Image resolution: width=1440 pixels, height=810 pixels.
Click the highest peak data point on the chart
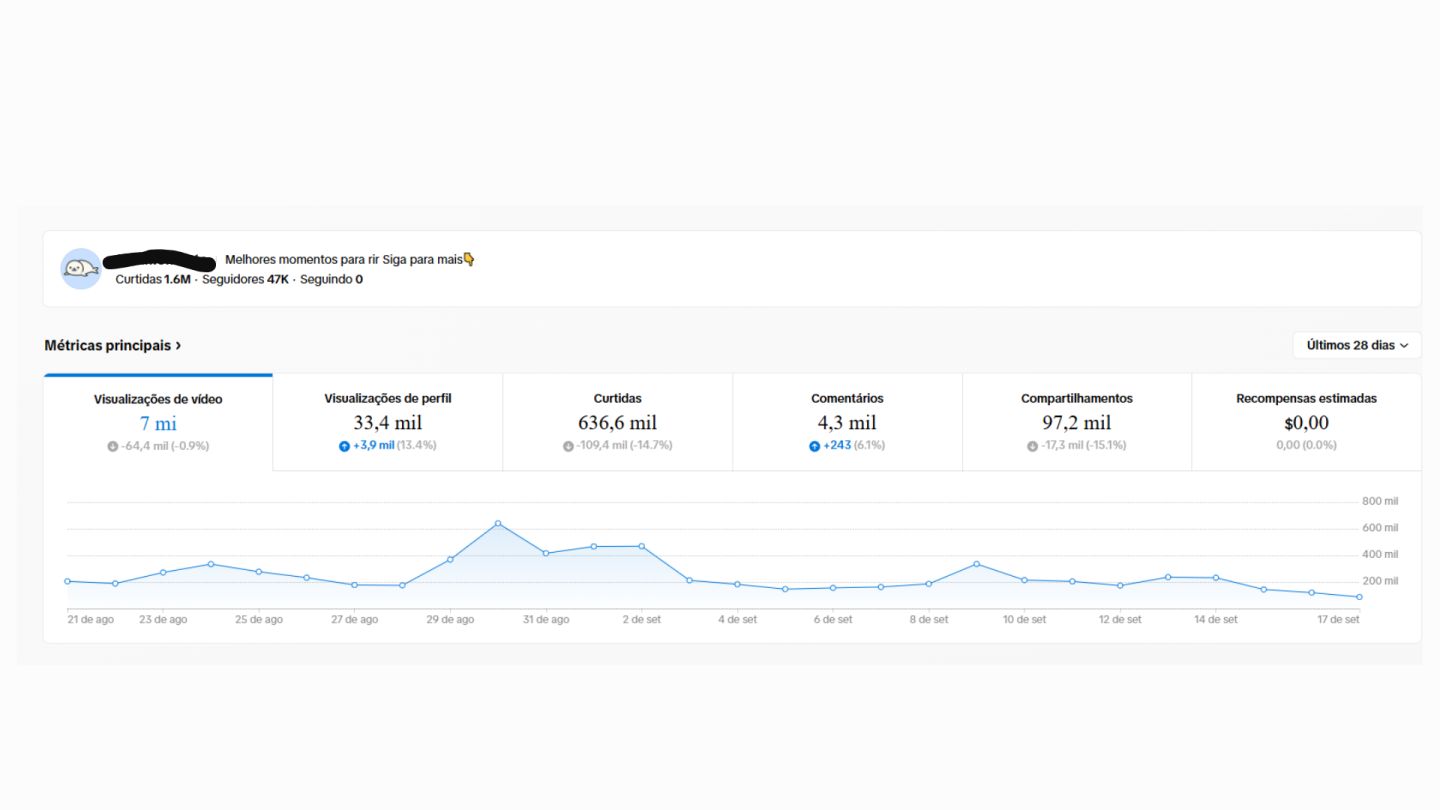pos(498,523)
